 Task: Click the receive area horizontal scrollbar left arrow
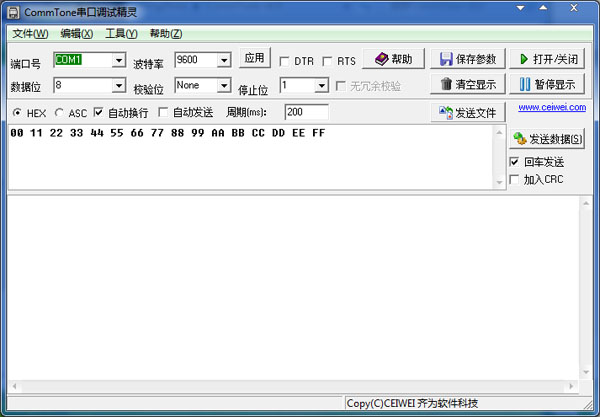[x=14, y=386]
